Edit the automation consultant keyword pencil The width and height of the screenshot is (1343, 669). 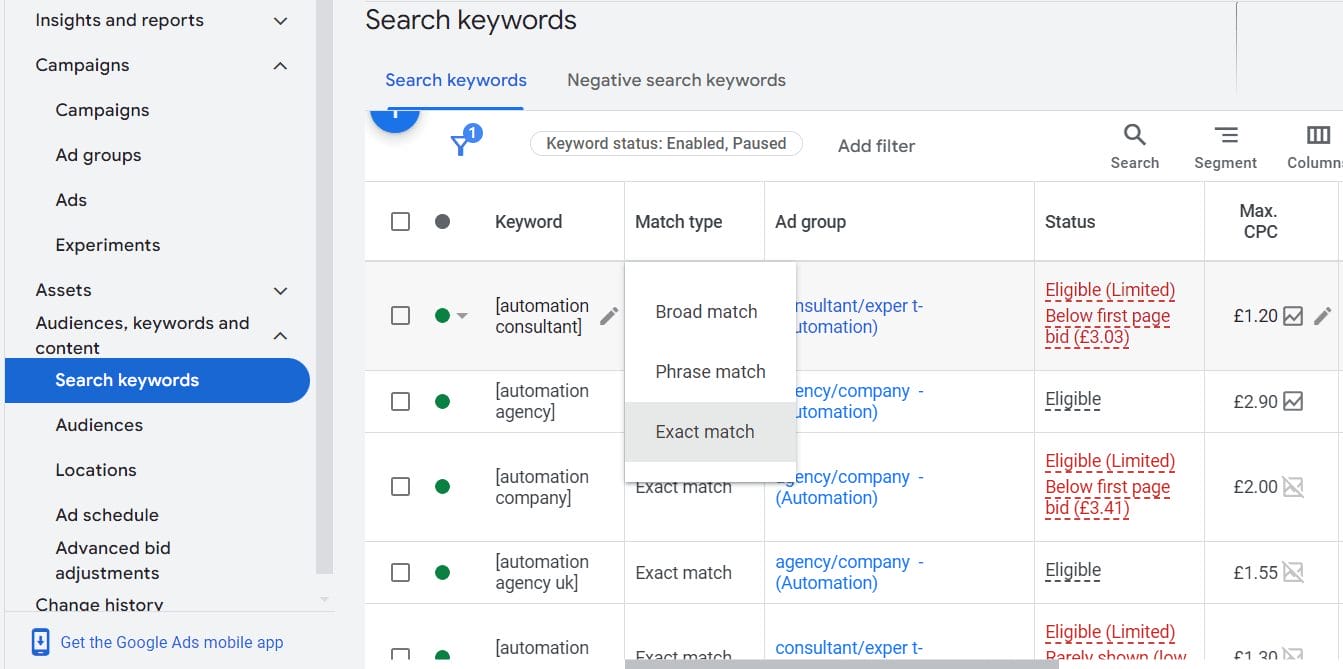click(x=609, y=316)
